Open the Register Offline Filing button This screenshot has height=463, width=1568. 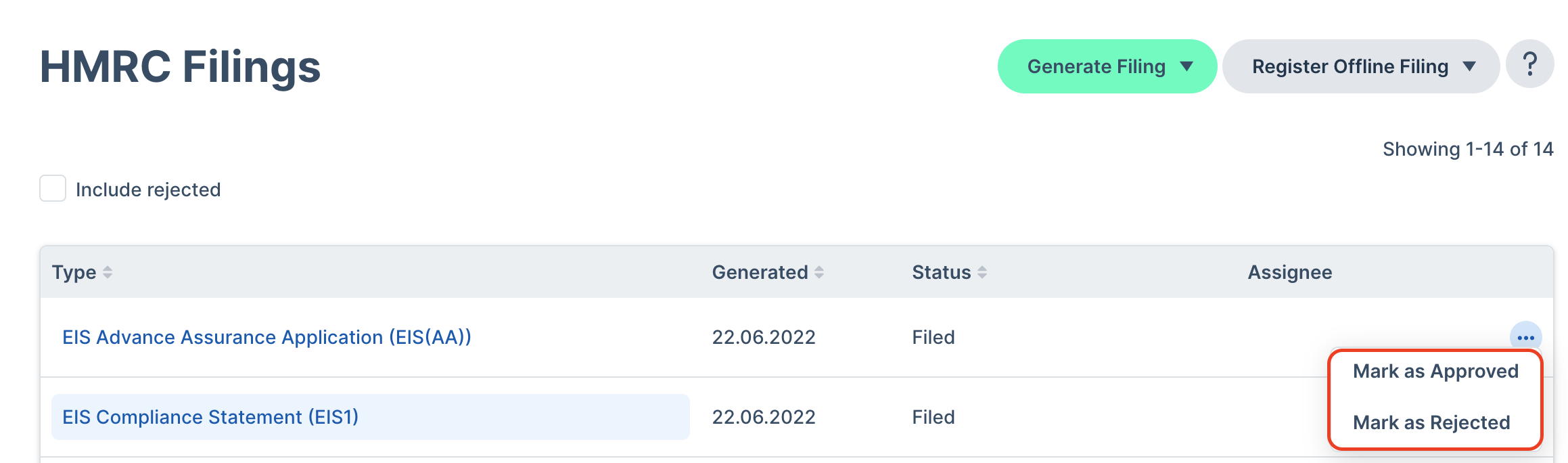1361,66
